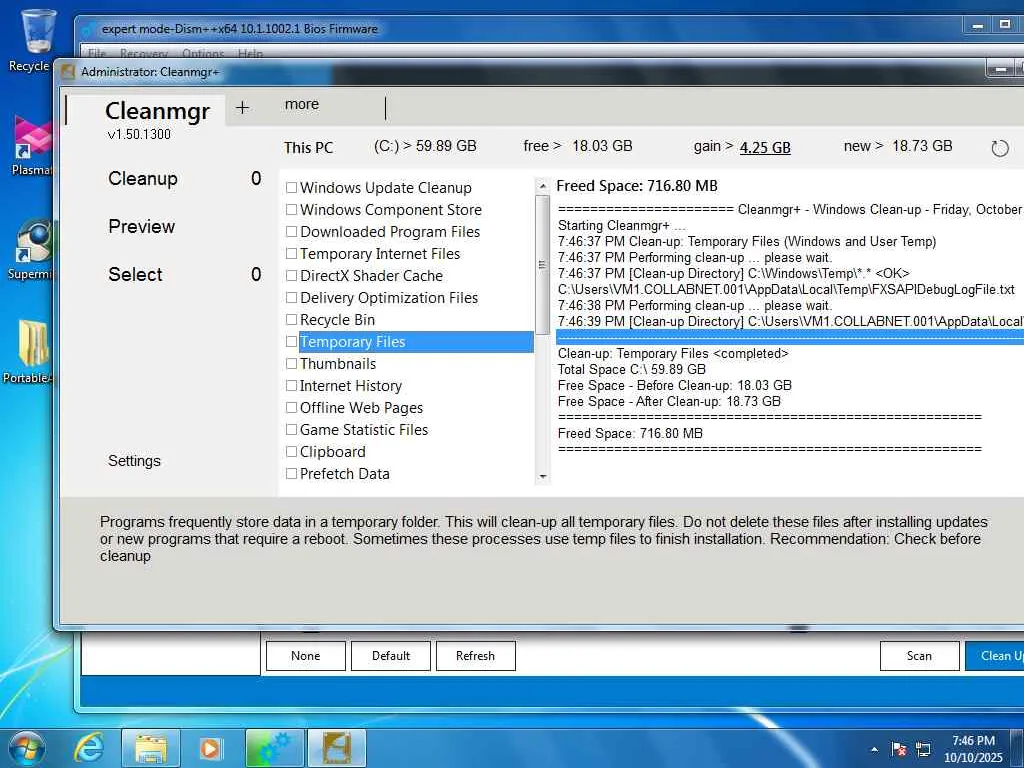
Task: Click the 'Starting Cleanmgr+ ...' log line
Action: 622,225
